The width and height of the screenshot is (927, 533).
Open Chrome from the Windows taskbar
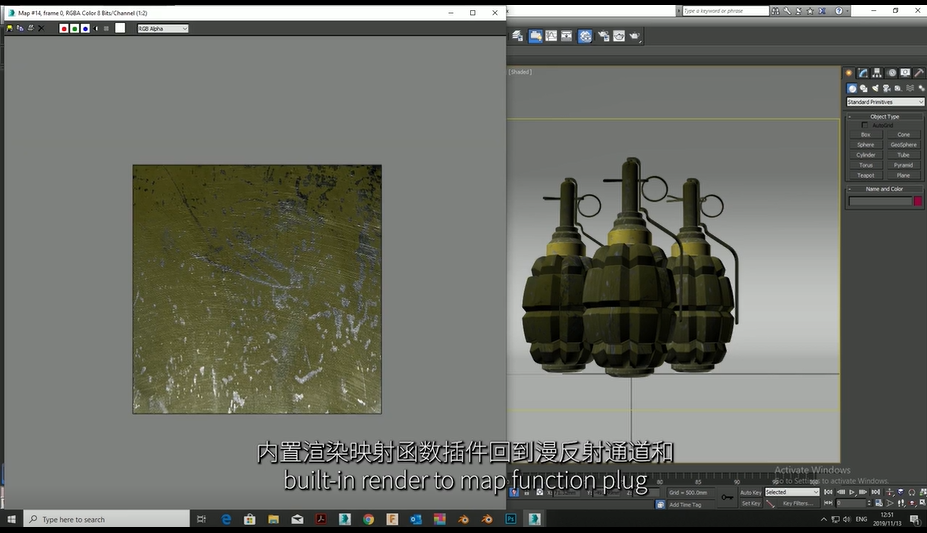point(368,519)
